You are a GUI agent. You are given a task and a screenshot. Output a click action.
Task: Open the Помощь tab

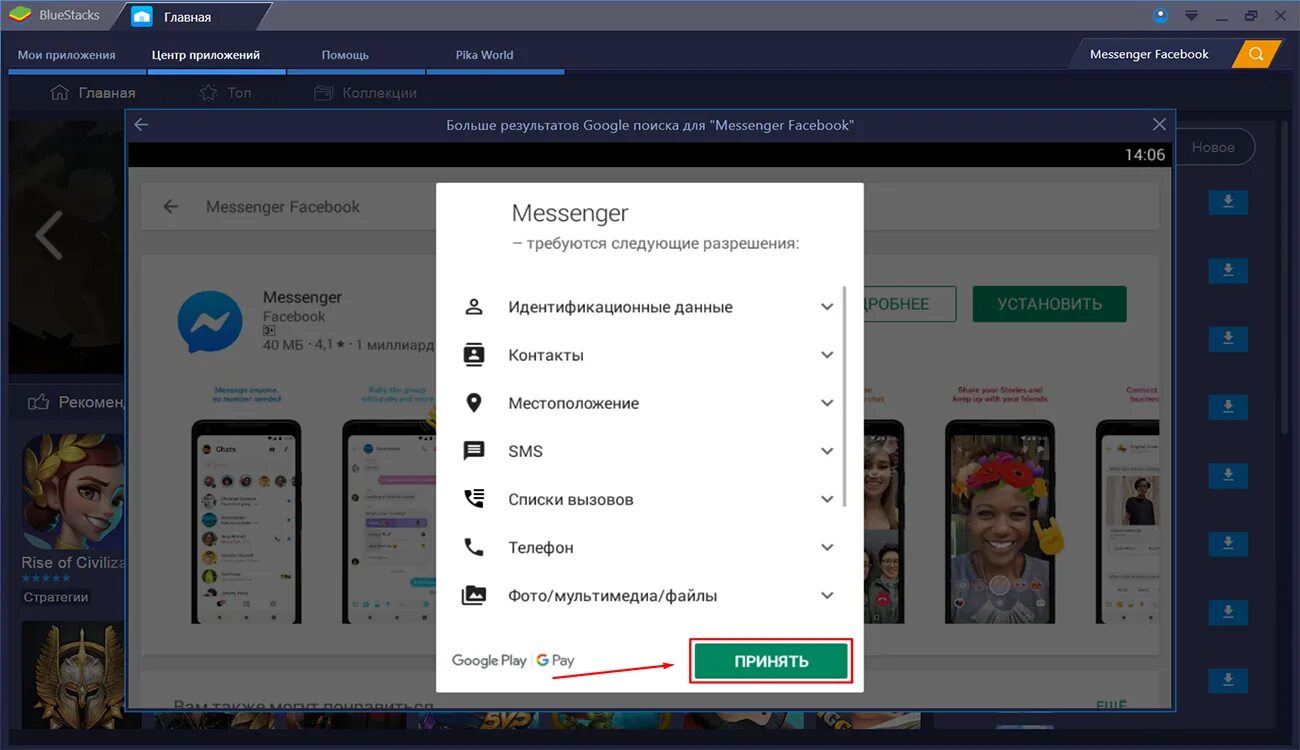(x=345, y=55)
